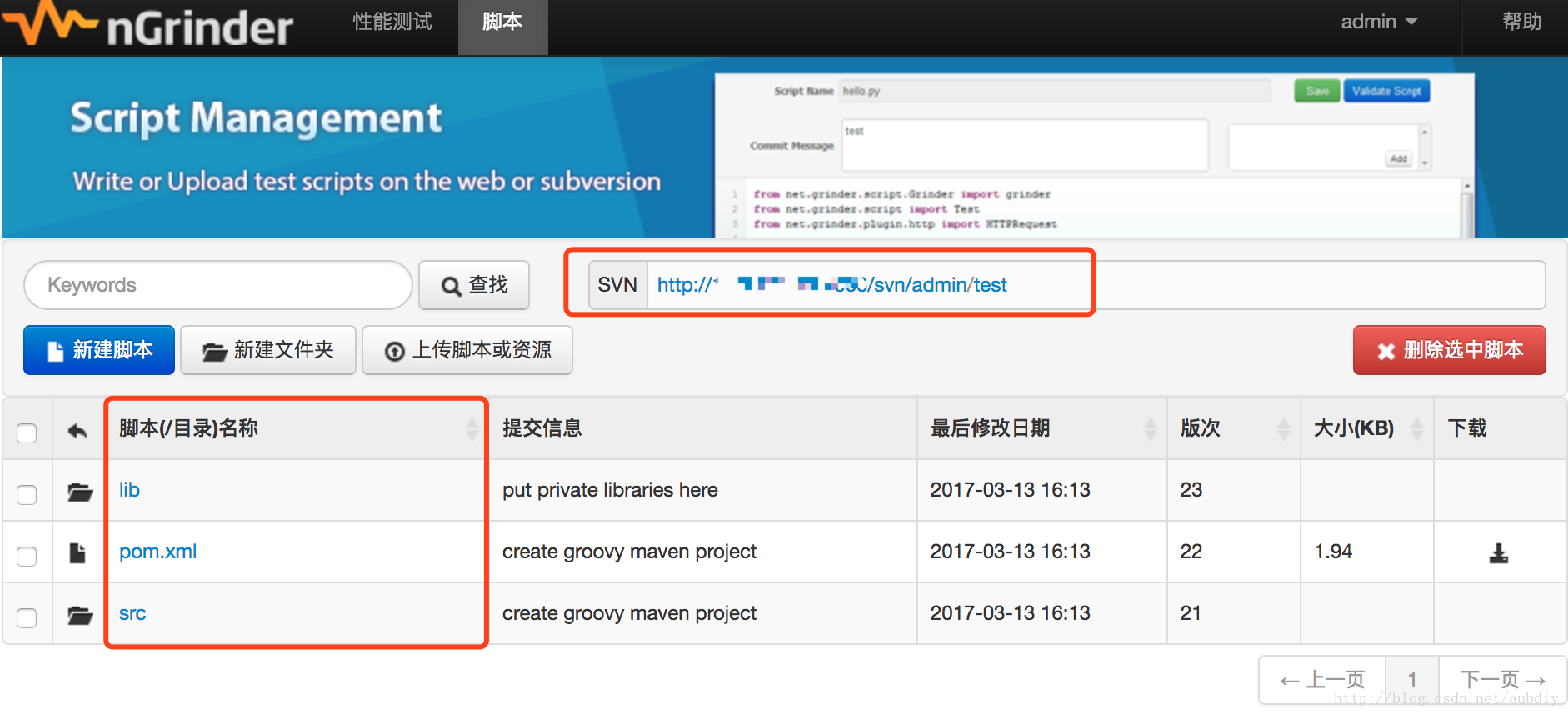The height and width of the screenshot is (715, 1568).
Task: Click the 新建脚本 button
Action: [99, 350]
